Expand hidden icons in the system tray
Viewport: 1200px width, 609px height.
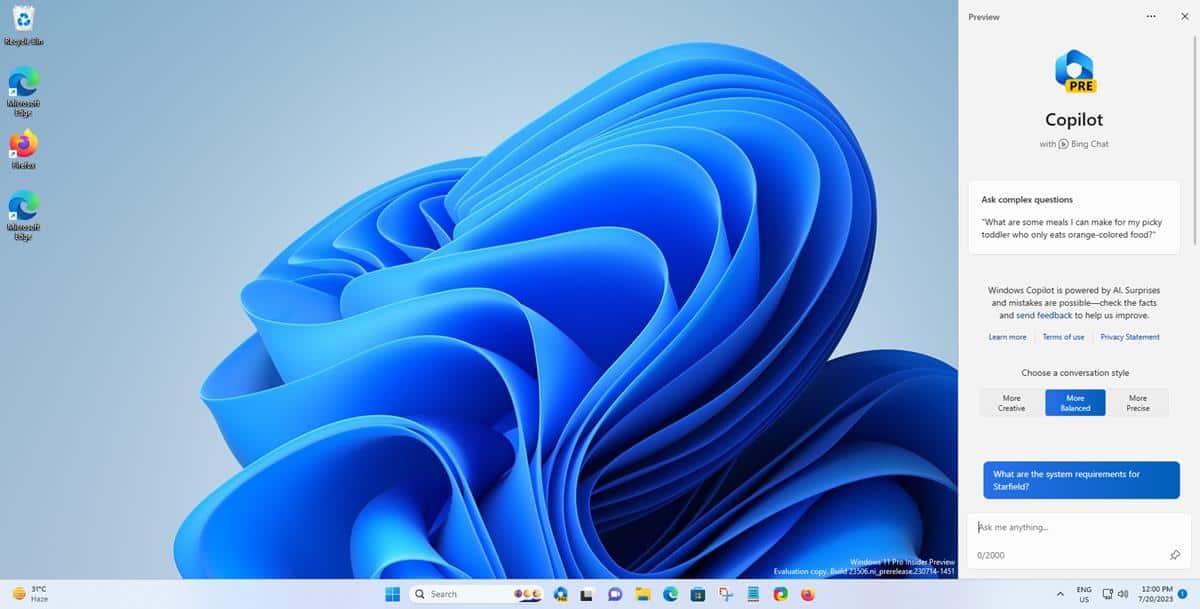1059,594
